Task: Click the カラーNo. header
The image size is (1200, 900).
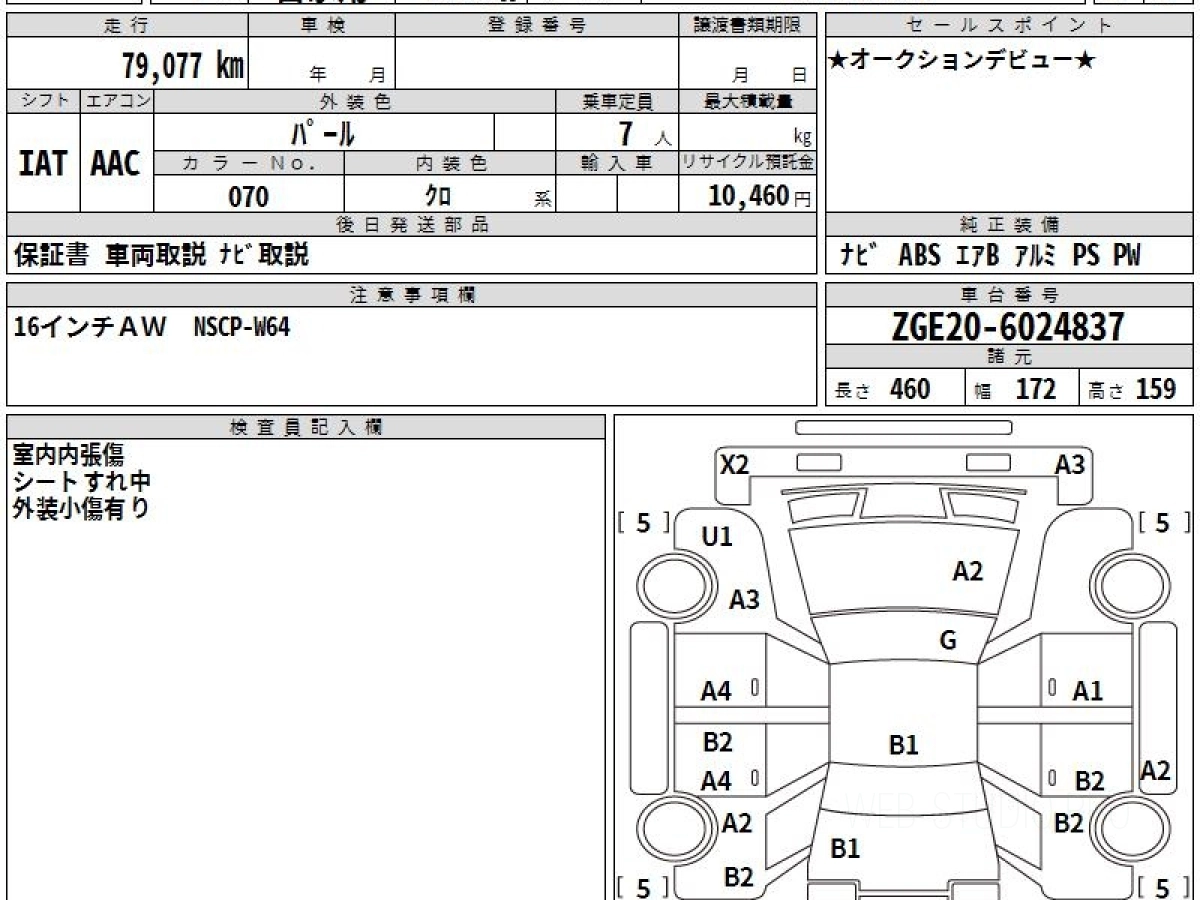Action: (249, 163)
